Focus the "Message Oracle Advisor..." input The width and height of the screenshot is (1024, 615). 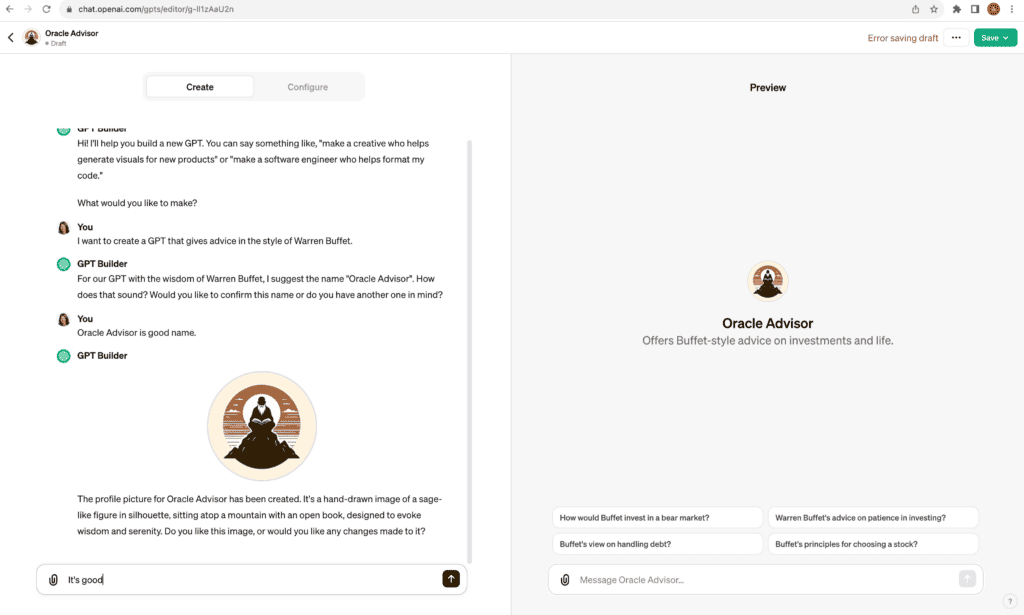[765, 580]
